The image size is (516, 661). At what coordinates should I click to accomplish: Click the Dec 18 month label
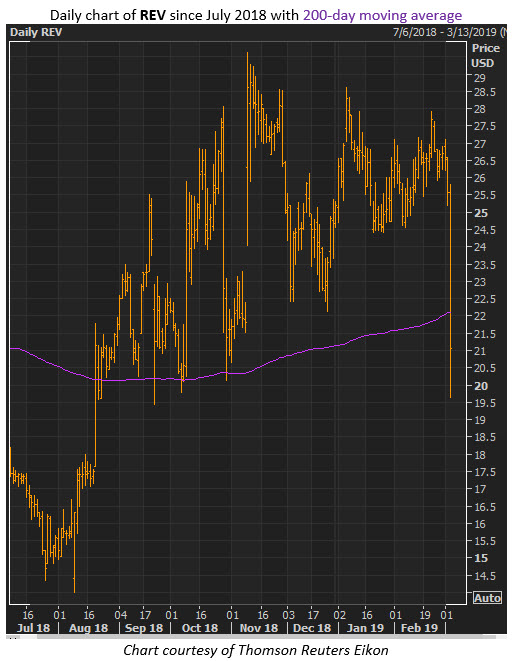click(312, 628)
